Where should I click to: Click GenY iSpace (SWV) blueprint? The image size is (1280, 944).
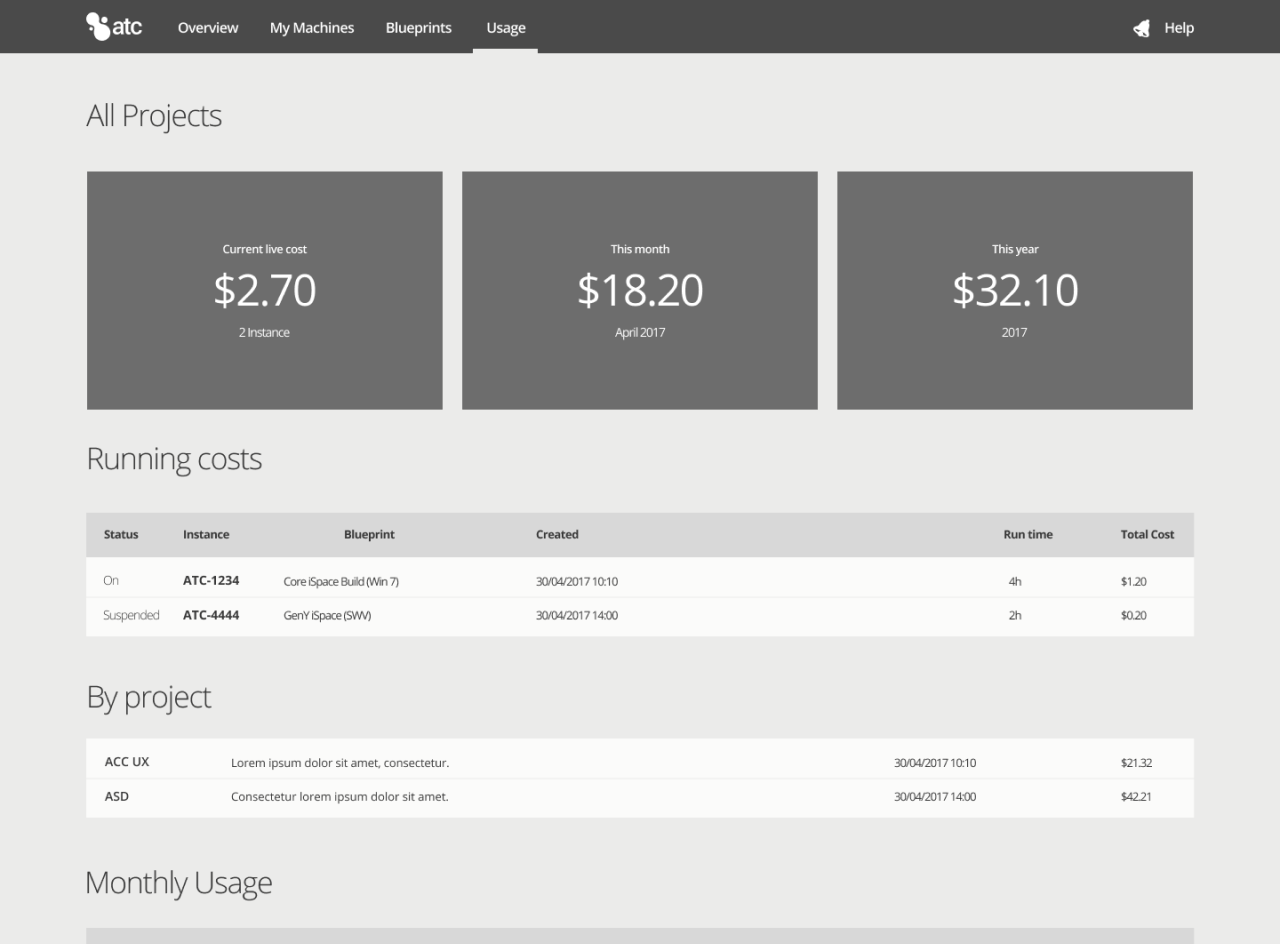327,616
